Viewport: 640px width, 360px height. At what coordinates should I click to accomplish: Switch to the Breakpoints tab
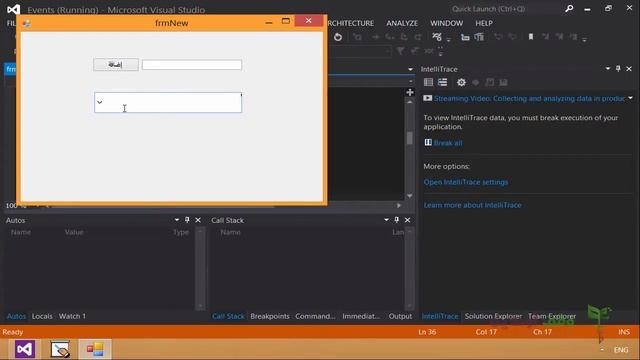270,316
